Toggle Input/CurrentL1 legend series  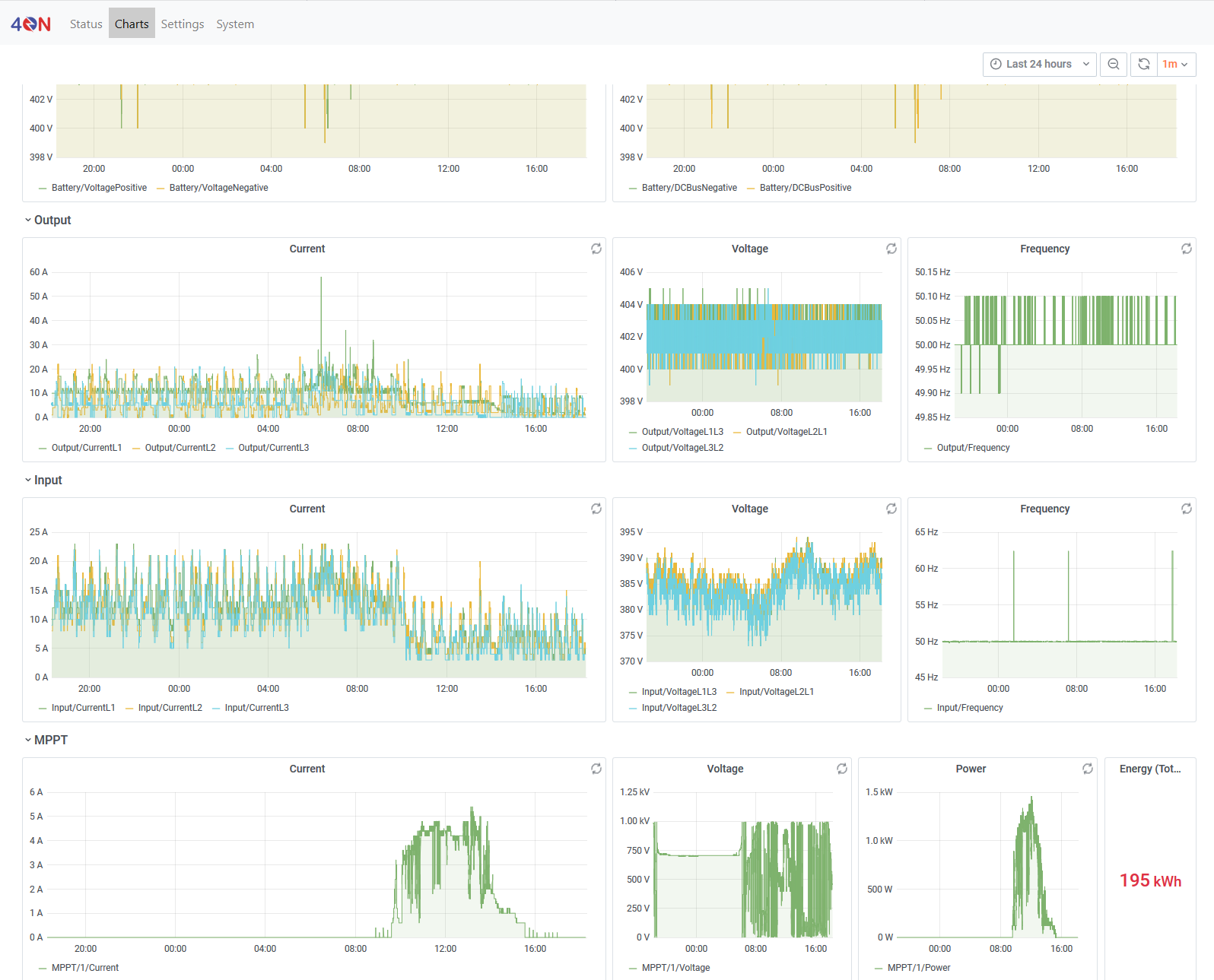coord(83,708)
